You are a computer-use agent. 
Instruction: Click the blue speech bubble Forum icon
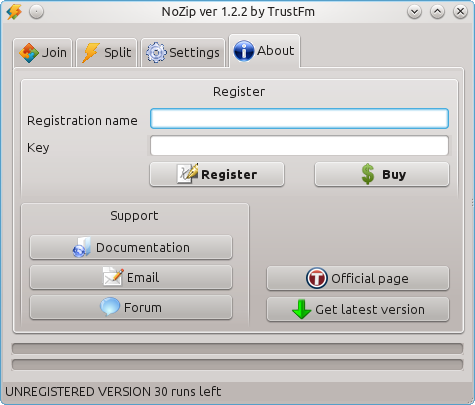tap(110, 307)
